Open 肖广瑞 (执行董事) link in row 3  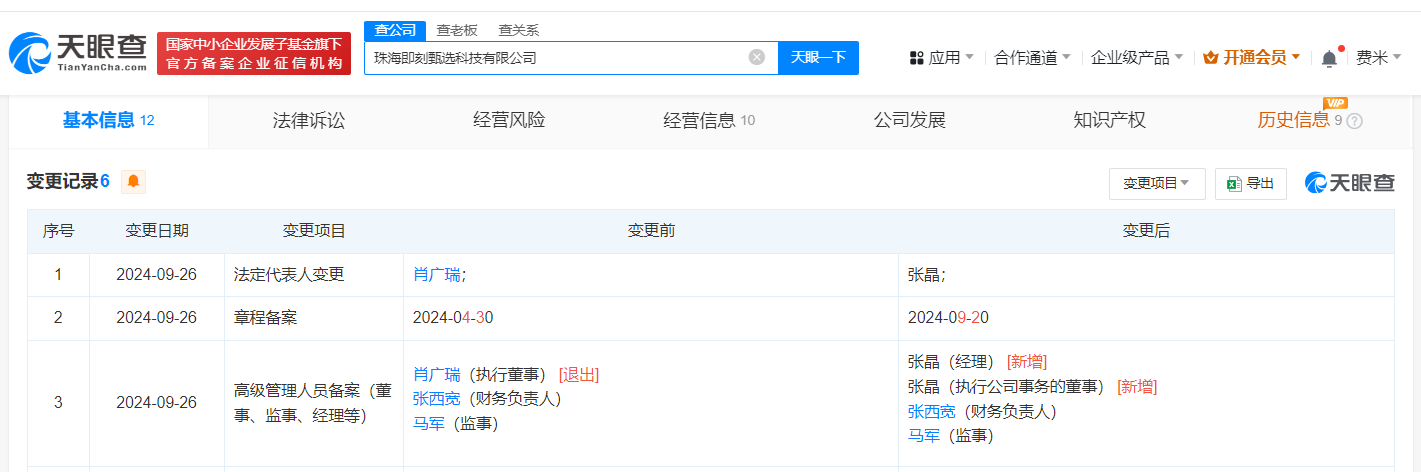click(437, 375)
